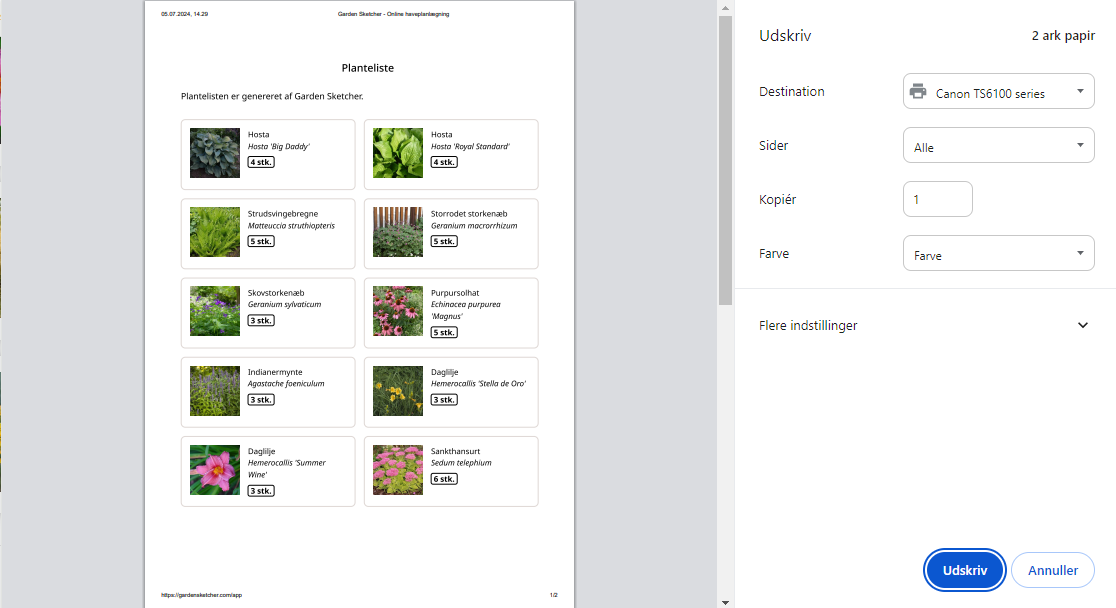This screenshot has height=608, width=1116.
Task: Click the Geranium sylvaticum thumbnail
Action: (x=215, y=311)
